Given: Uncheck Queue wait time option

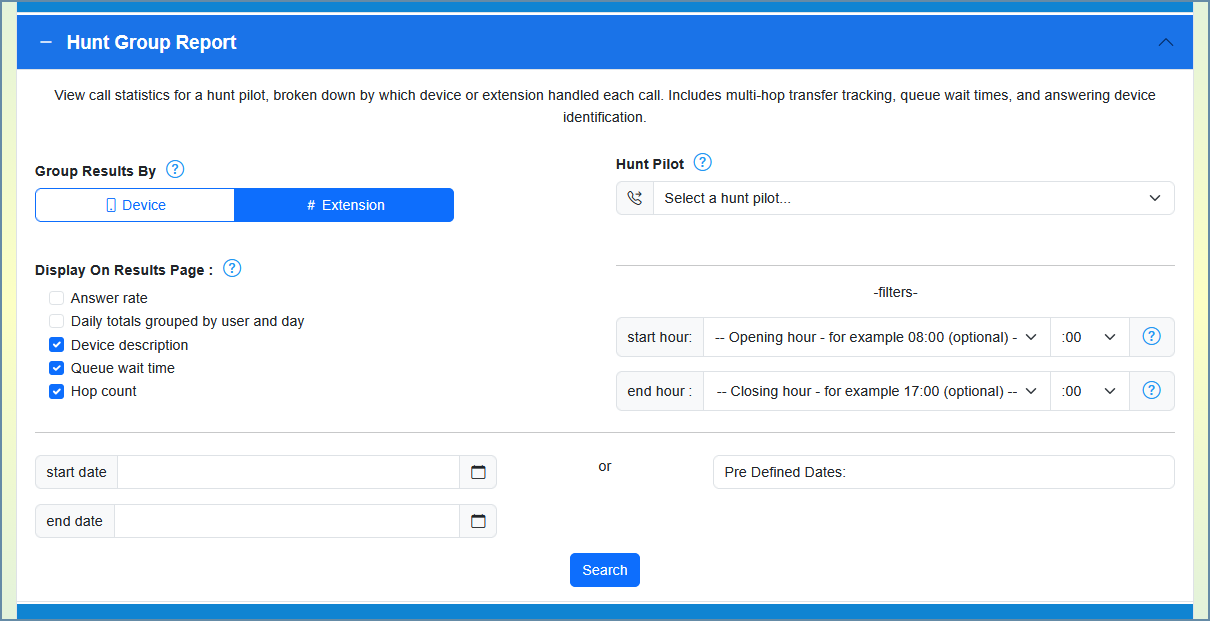Looking at the screenshot, I should [x=57, y=368].
